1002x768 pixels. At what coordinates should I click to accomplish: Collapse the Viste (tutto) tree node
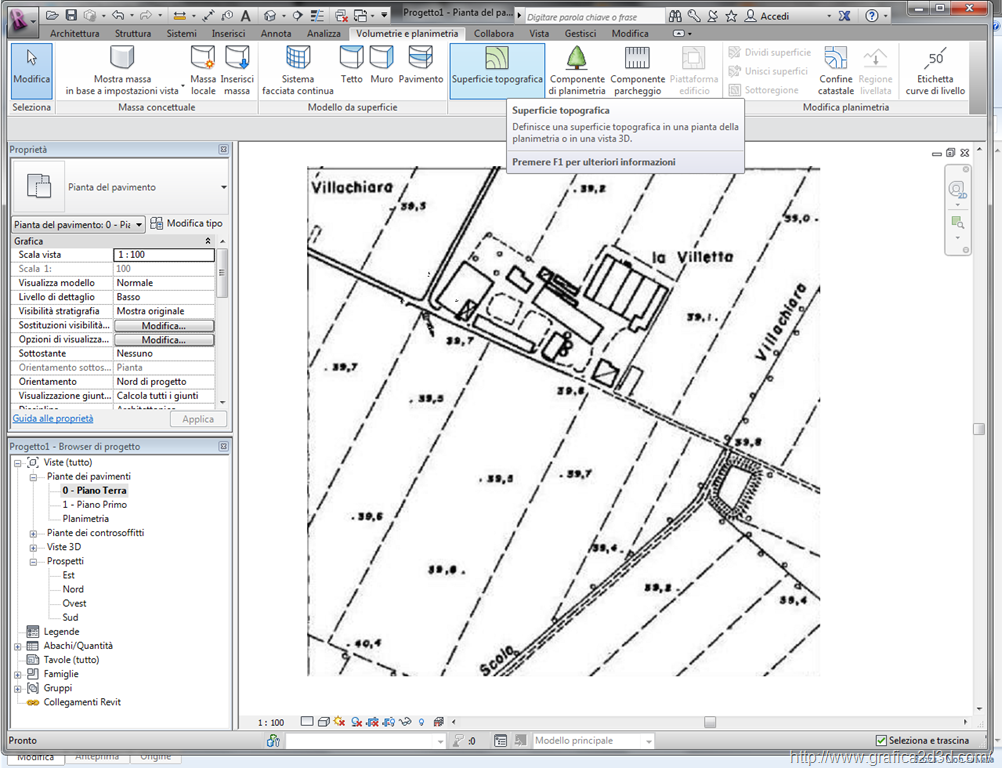click(18, 463)
